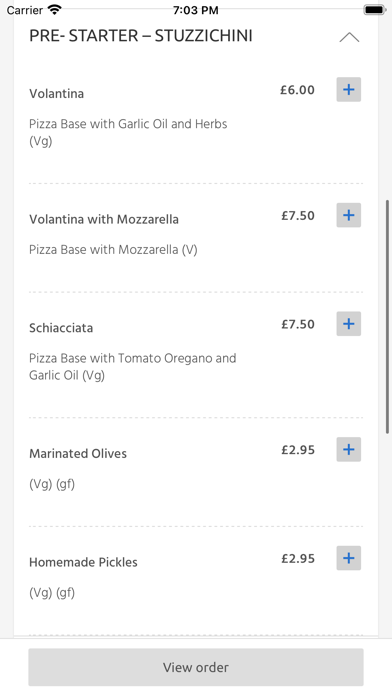Tap the Tomato Oregano and Garlic Oil description
392x696 pixels.
pyautogui.click(x=133, y=367)
